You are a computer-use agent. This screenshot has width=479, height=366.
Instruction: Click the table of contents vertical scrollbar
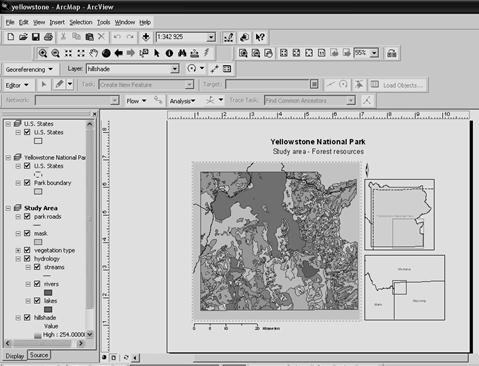90,229
